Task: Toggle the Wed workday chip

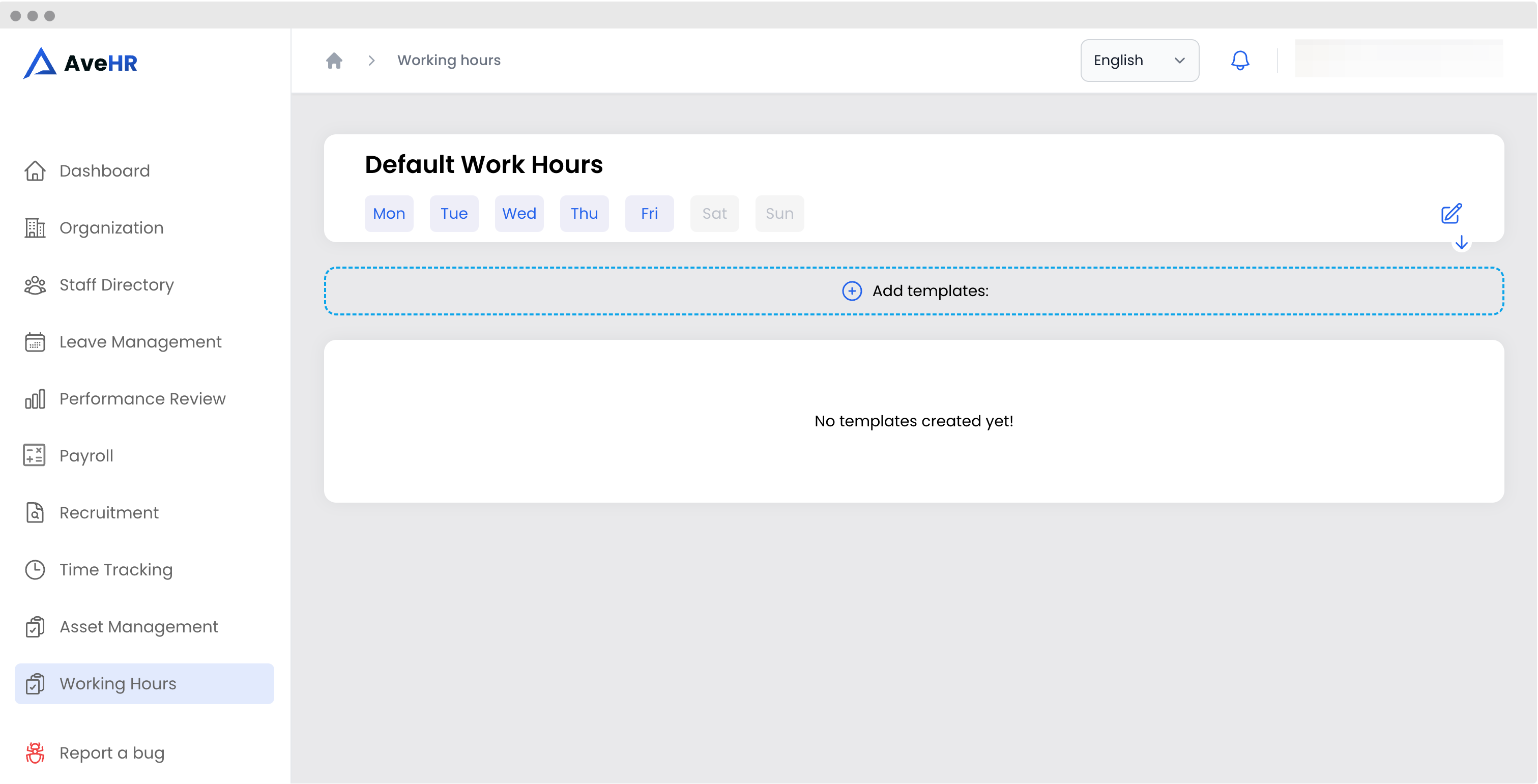Action: click(519, 214)
